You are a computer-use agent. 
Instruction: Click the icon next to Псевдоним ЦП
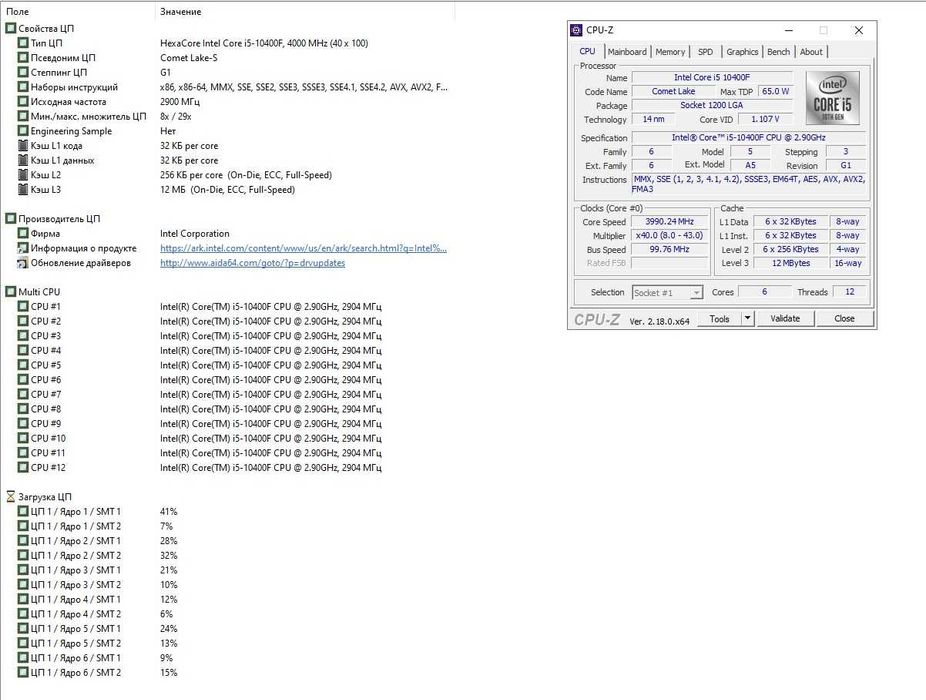coord(23,57)
